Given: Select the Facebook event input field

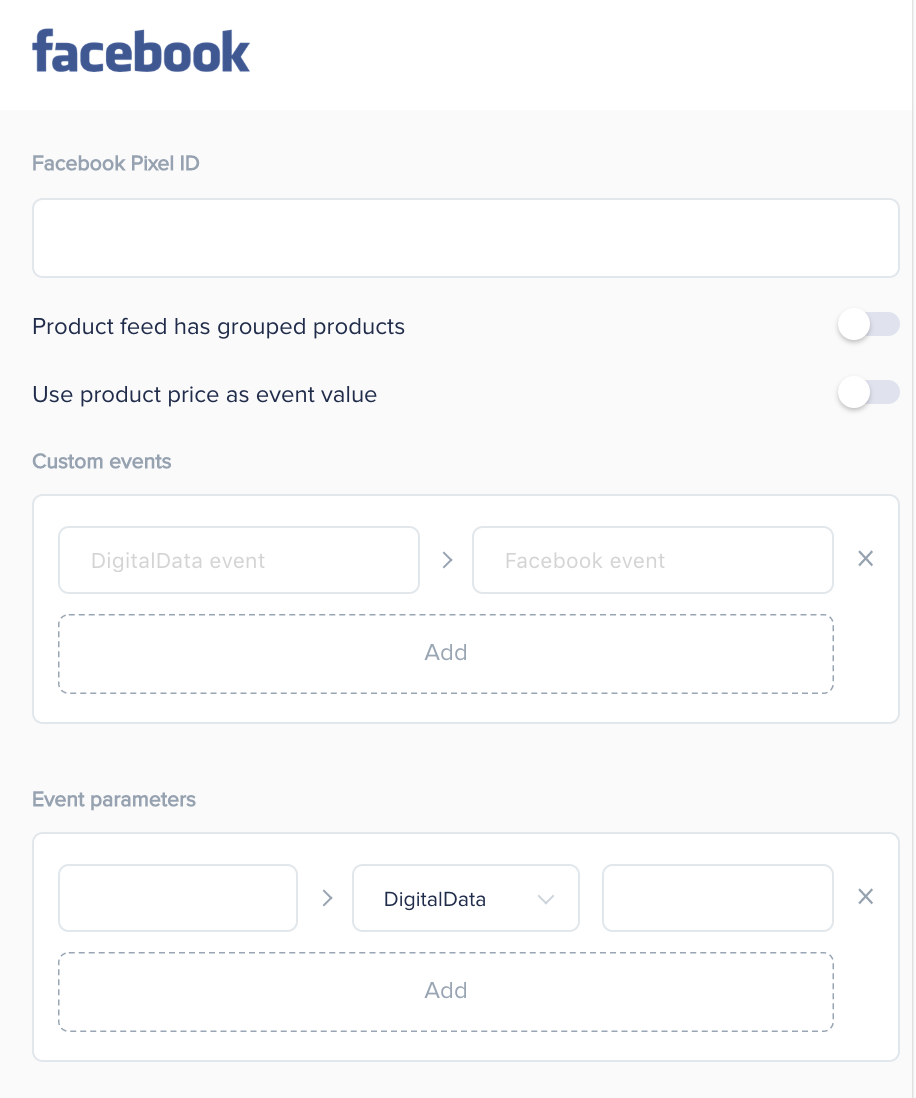Looking at the screenshot, I should (x=653, y=560).
